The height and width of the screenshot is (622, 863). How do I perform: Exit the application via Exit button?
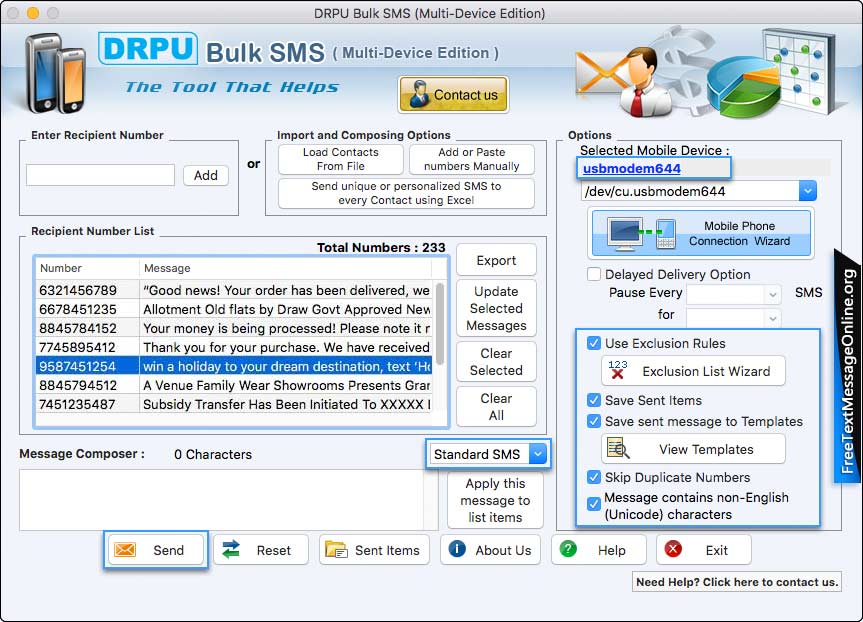point(703,549)
